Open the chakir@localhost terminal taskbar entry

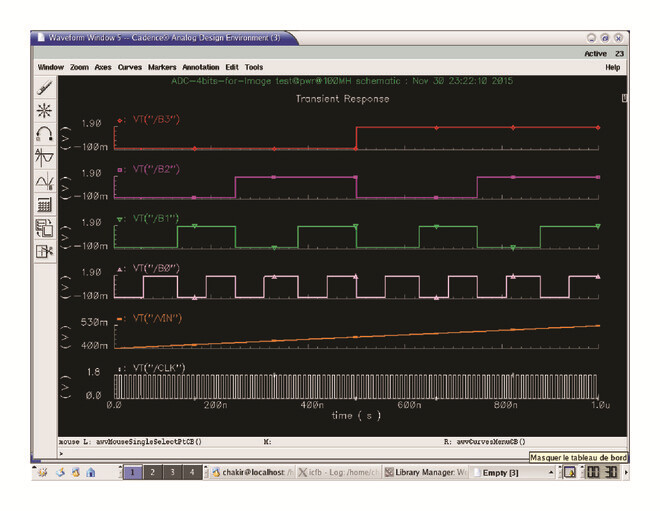pyautogui.click(x=253, y=473)
